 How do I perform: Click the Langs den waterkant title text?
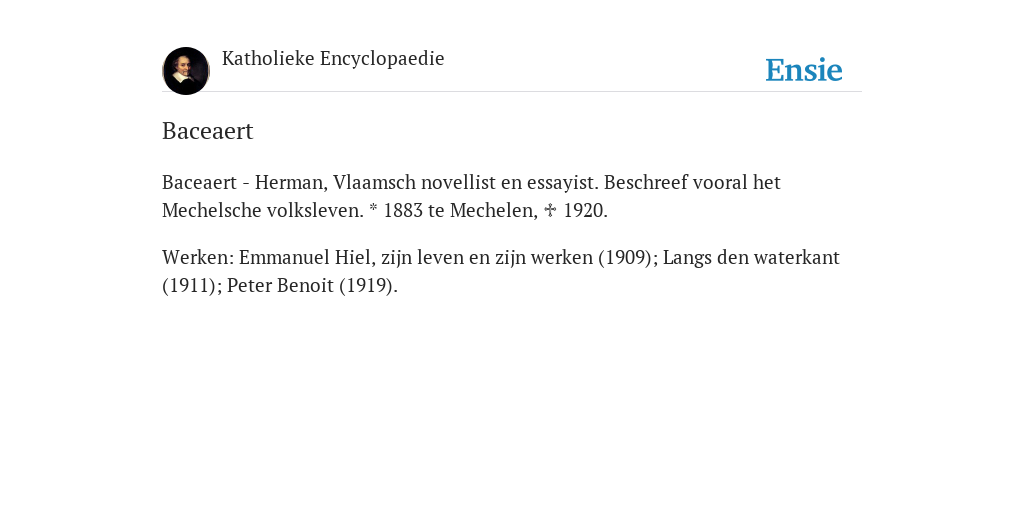[x=751, y=257]
